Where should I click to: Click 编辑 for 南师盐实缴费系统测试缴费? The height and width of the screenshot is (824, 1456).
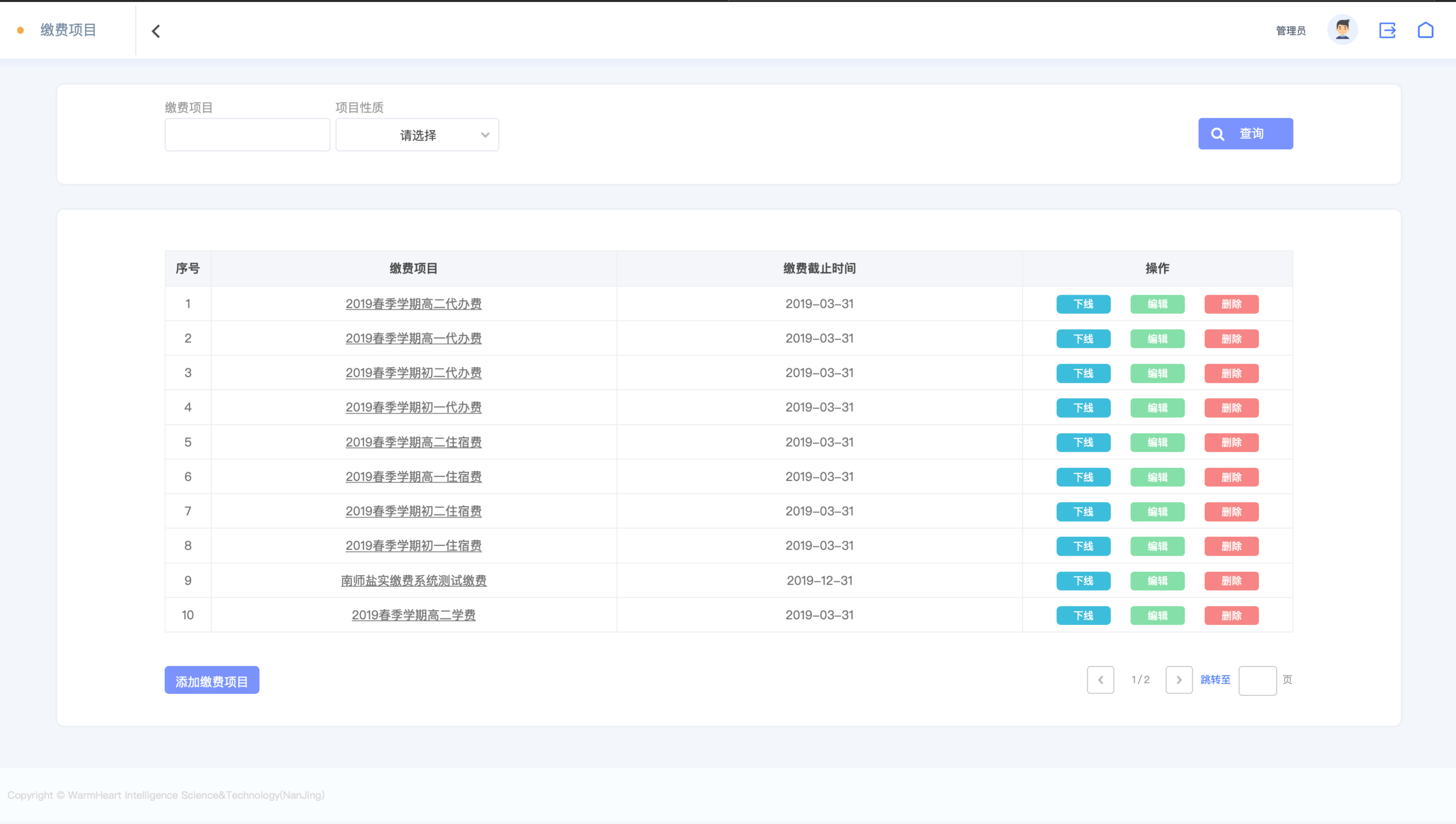click(x=1157, y=581)
